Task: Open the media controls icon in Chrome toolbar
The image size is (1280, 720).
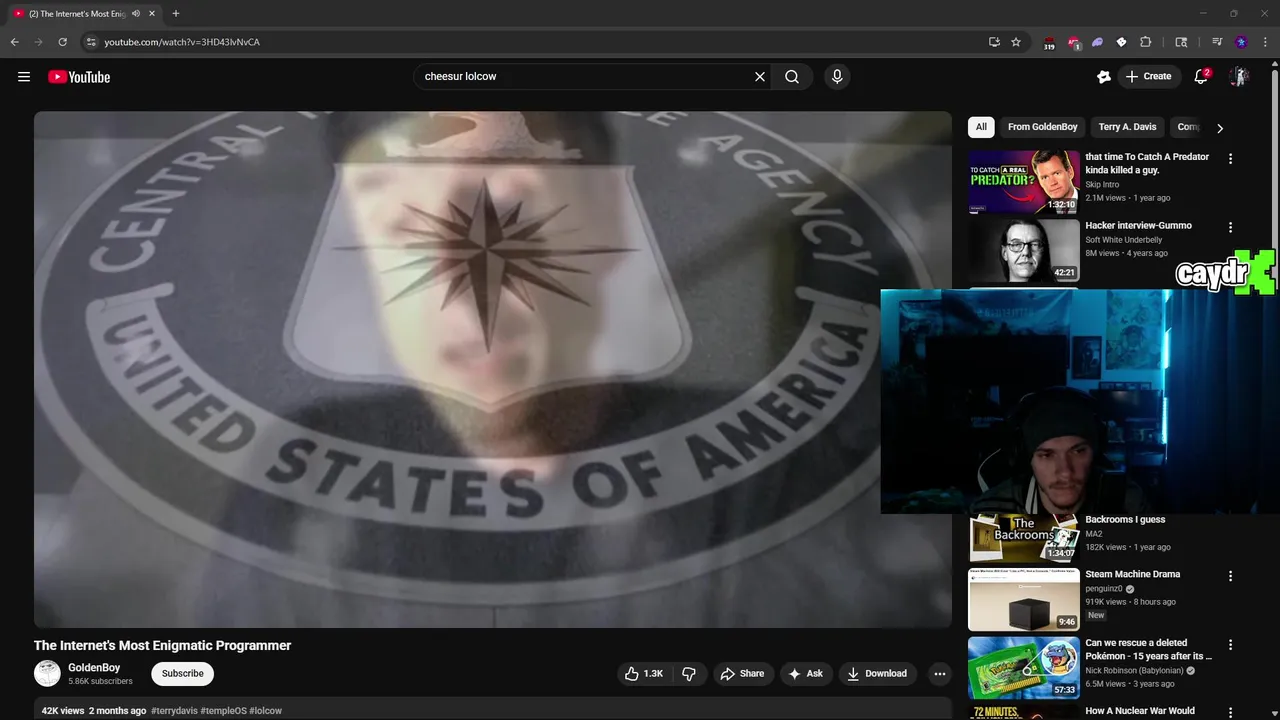Action: pos(1217,42)
